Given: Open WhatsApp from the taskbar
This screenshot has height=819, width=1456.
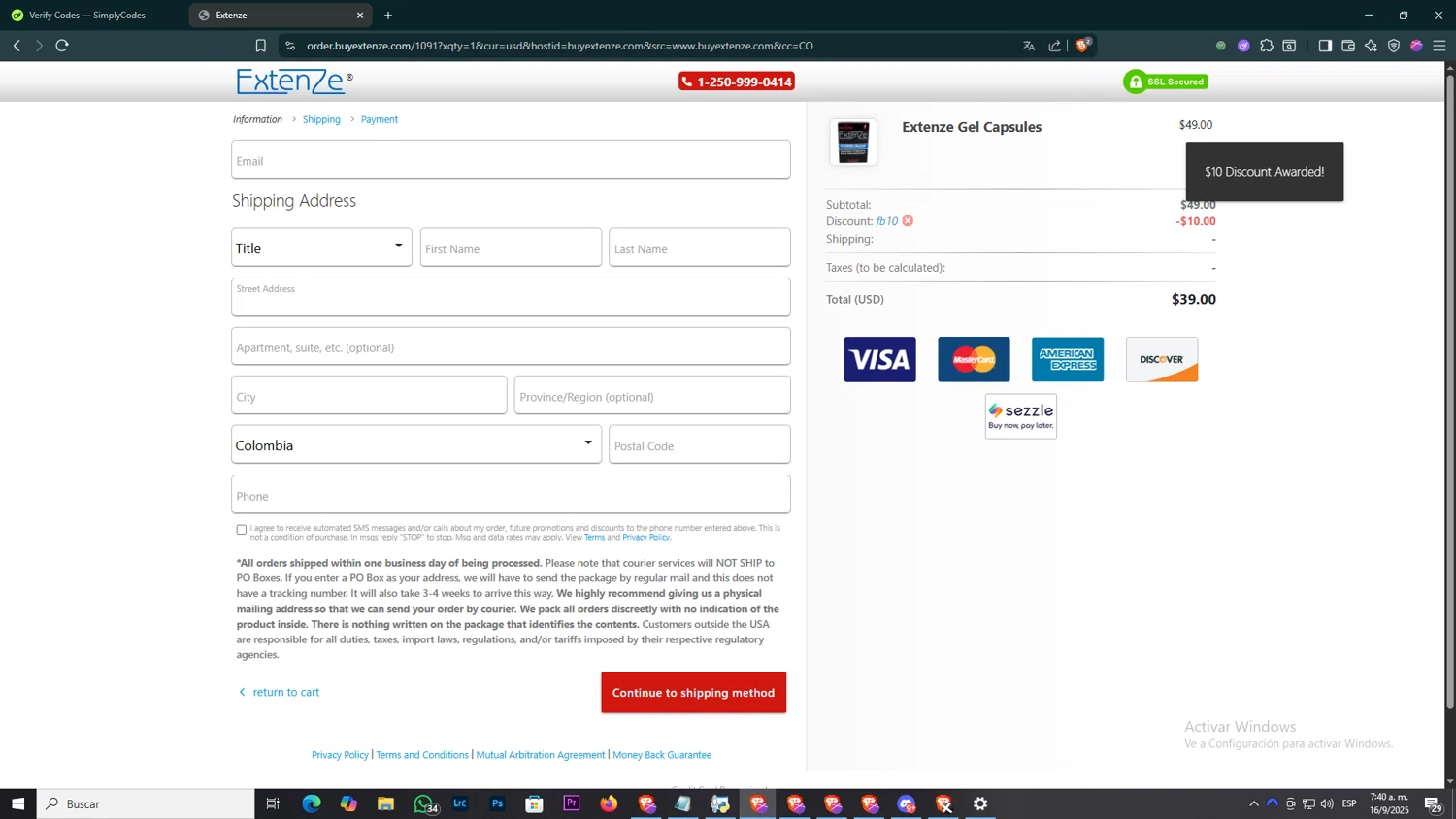Looking at the screenshot, I should click(423, 803).
